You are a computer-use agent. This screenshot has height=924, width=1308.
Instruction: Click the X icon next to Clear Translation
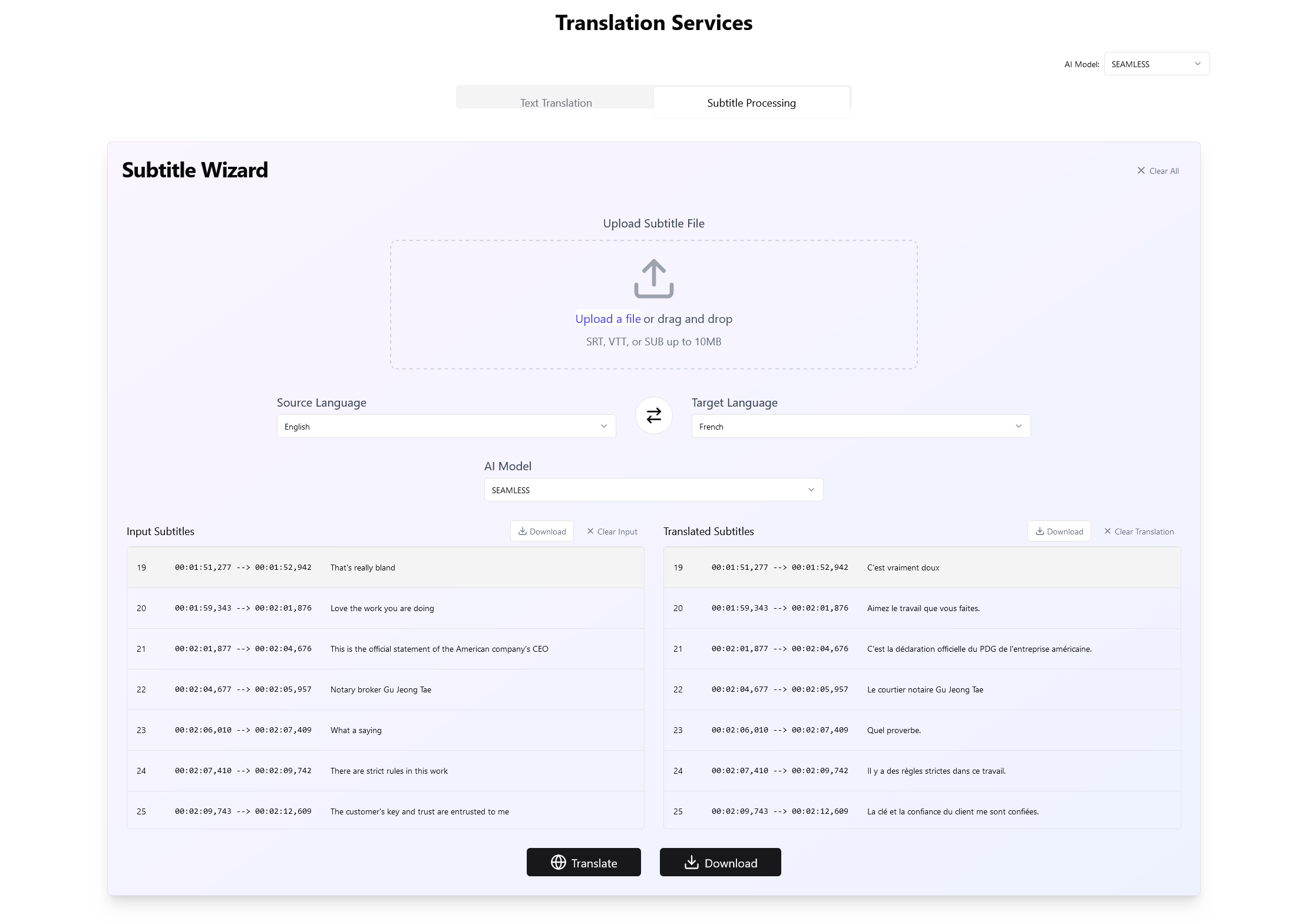click(1107, 531)
